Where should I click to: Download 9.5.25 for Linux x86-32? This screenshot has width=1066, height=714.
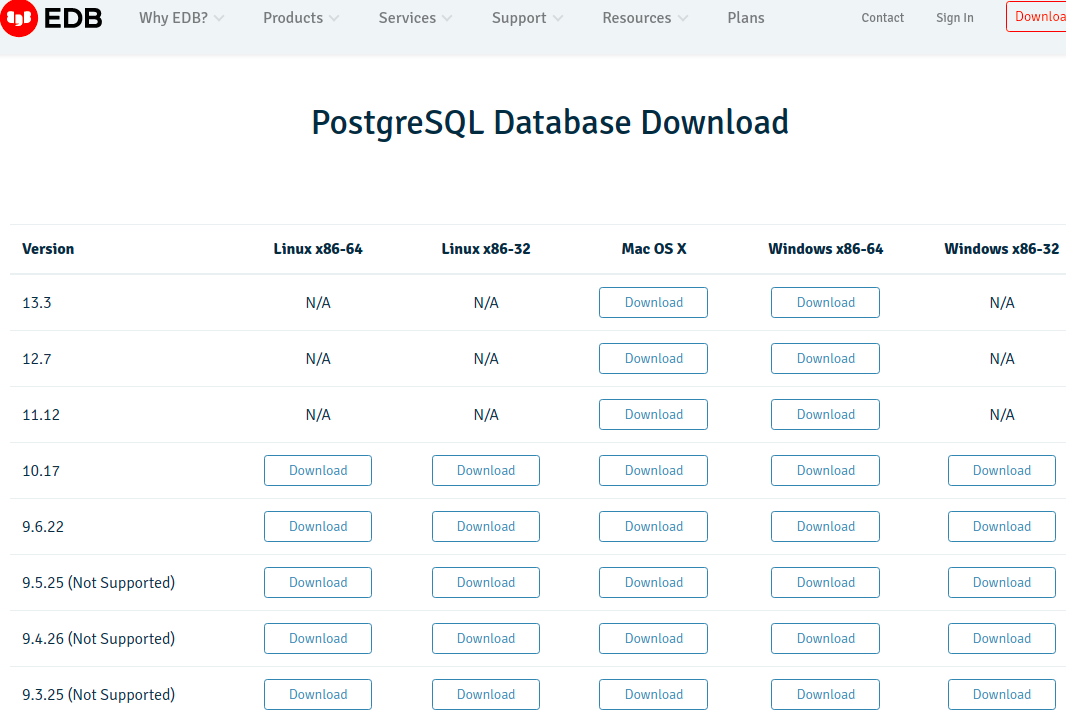[486, 583]
